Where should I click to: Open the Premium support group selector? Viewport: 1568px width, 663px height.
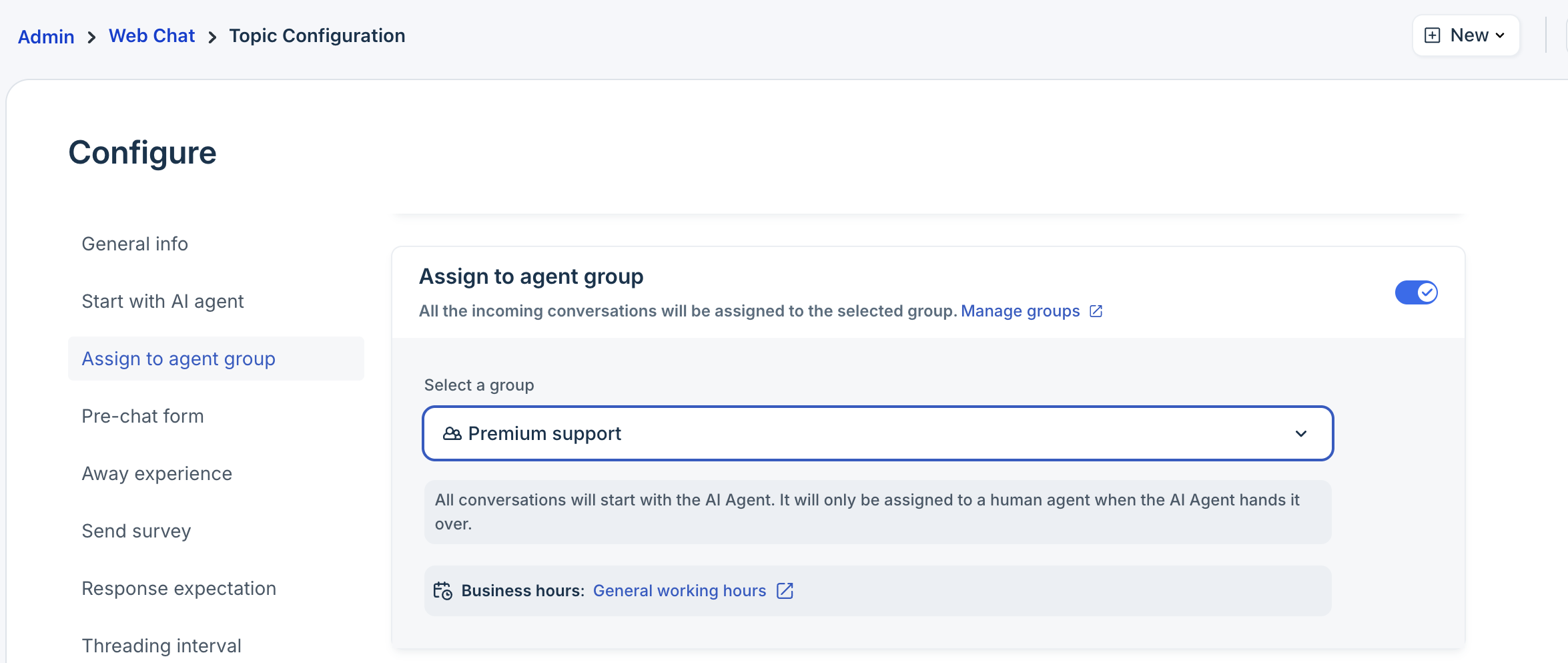click(877, 434)
